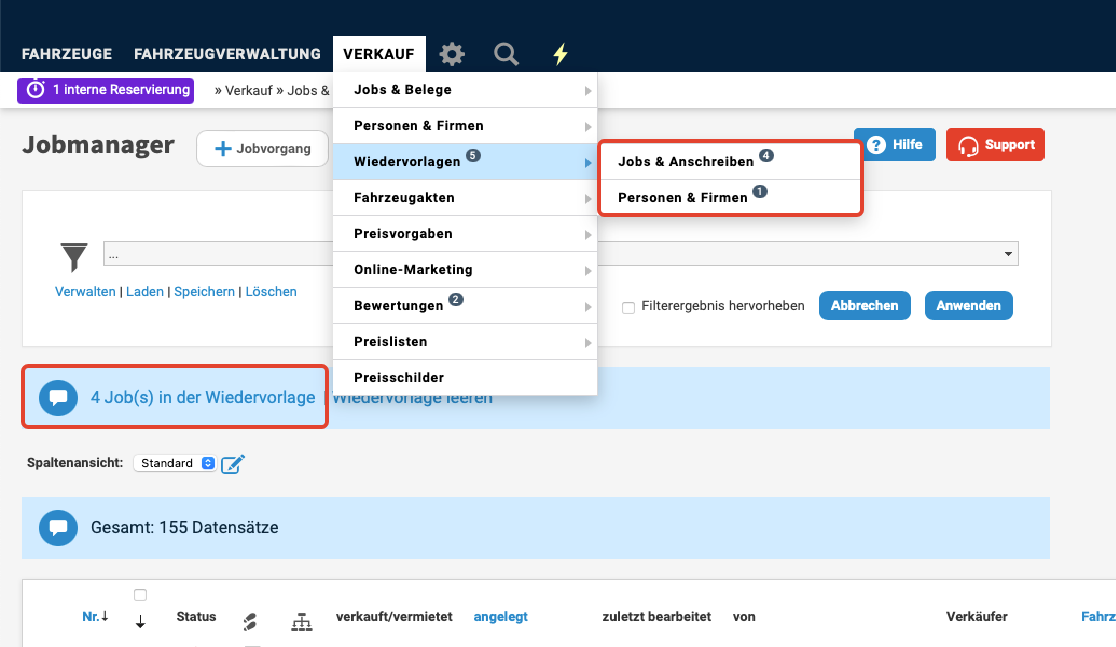Open the Spaltenansicht Standard dropdown

point(175,464)
